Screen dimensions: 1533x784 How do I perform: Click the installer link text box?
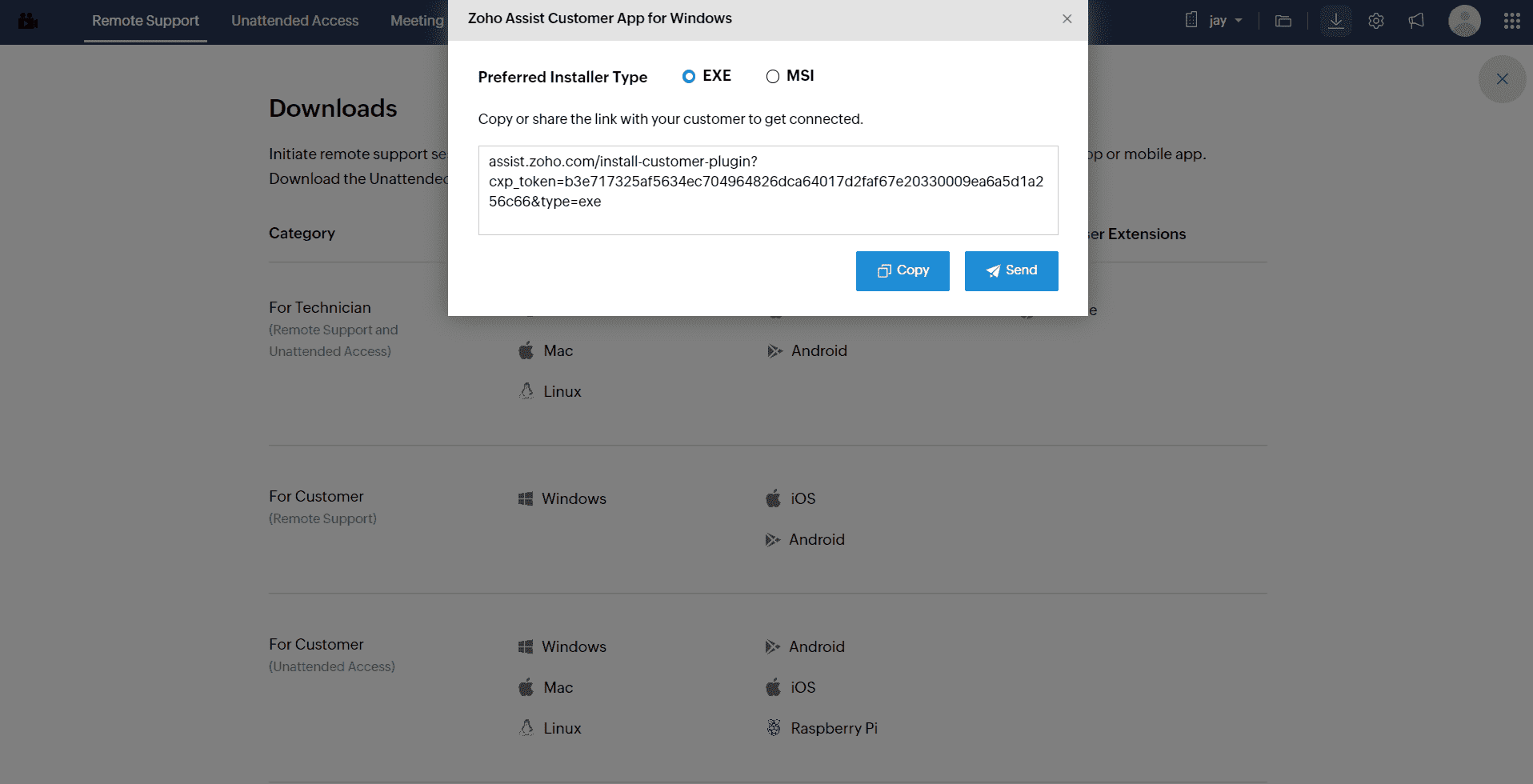pyautogui.click(x=768, y=190)
